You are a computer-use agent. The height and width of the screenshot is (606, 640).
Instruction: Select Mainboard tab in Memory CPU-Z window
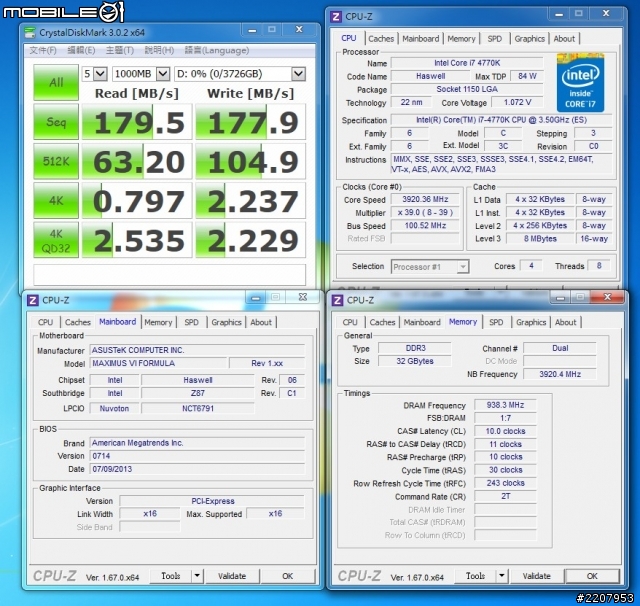[x=422, y=322]
